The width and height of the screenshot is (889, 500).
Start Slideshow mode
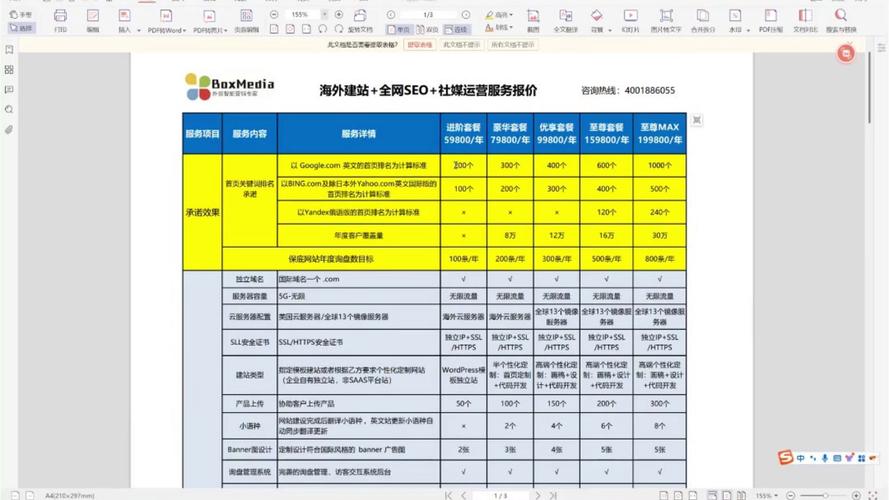(630, 20)
